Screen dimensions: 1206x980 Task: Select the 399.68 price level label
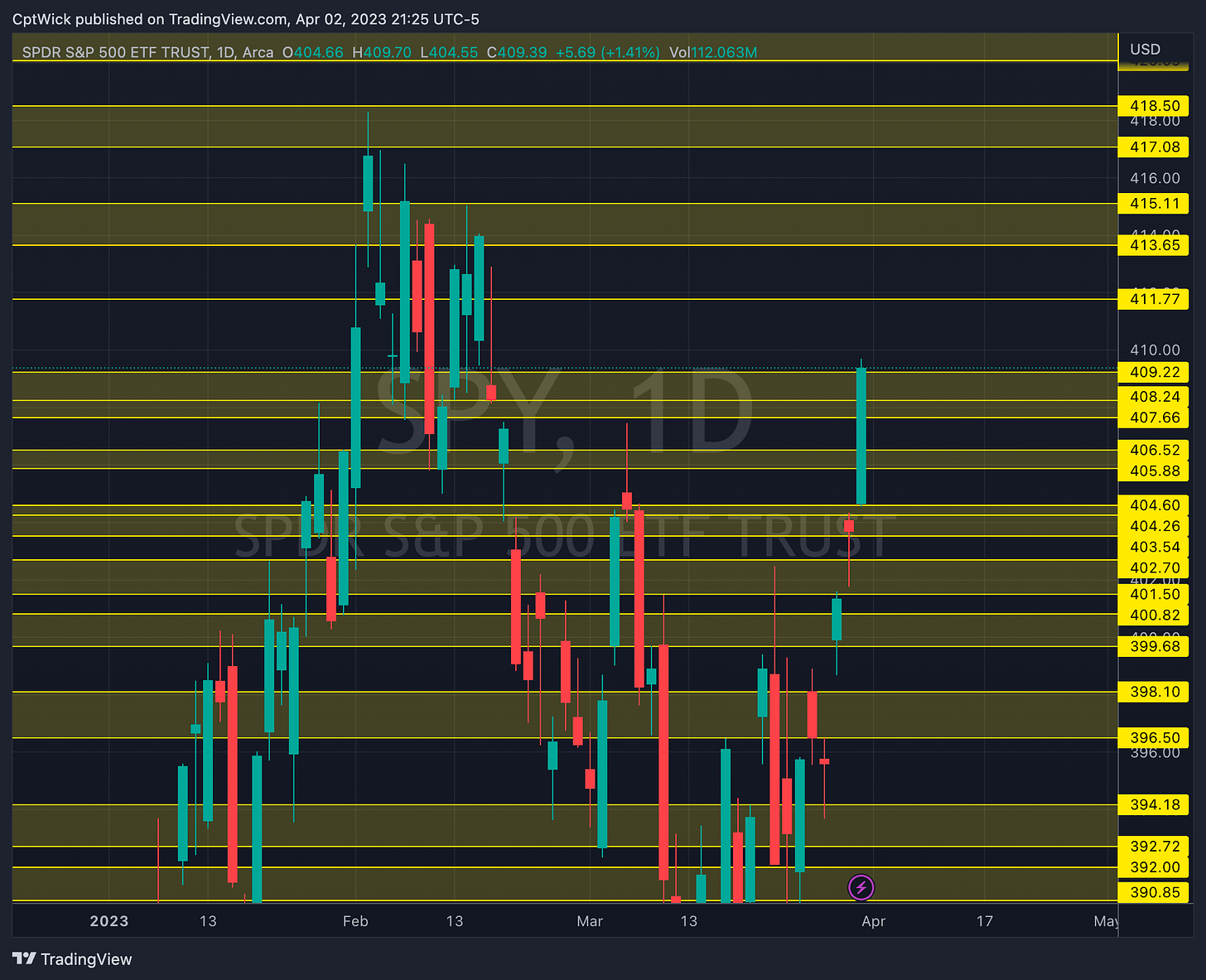click(x=1154, y=646)
